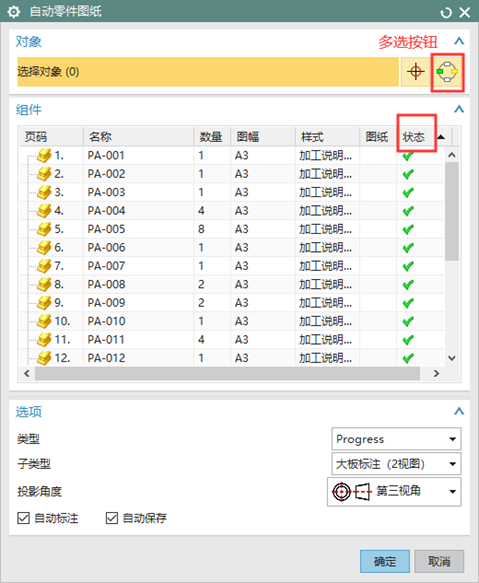Image resolution: width=479 pixels, height=583 pixels.
Task: Open the 子类型 dropdown 大板标注 (2视图)
Action: [x=396, y=464]
